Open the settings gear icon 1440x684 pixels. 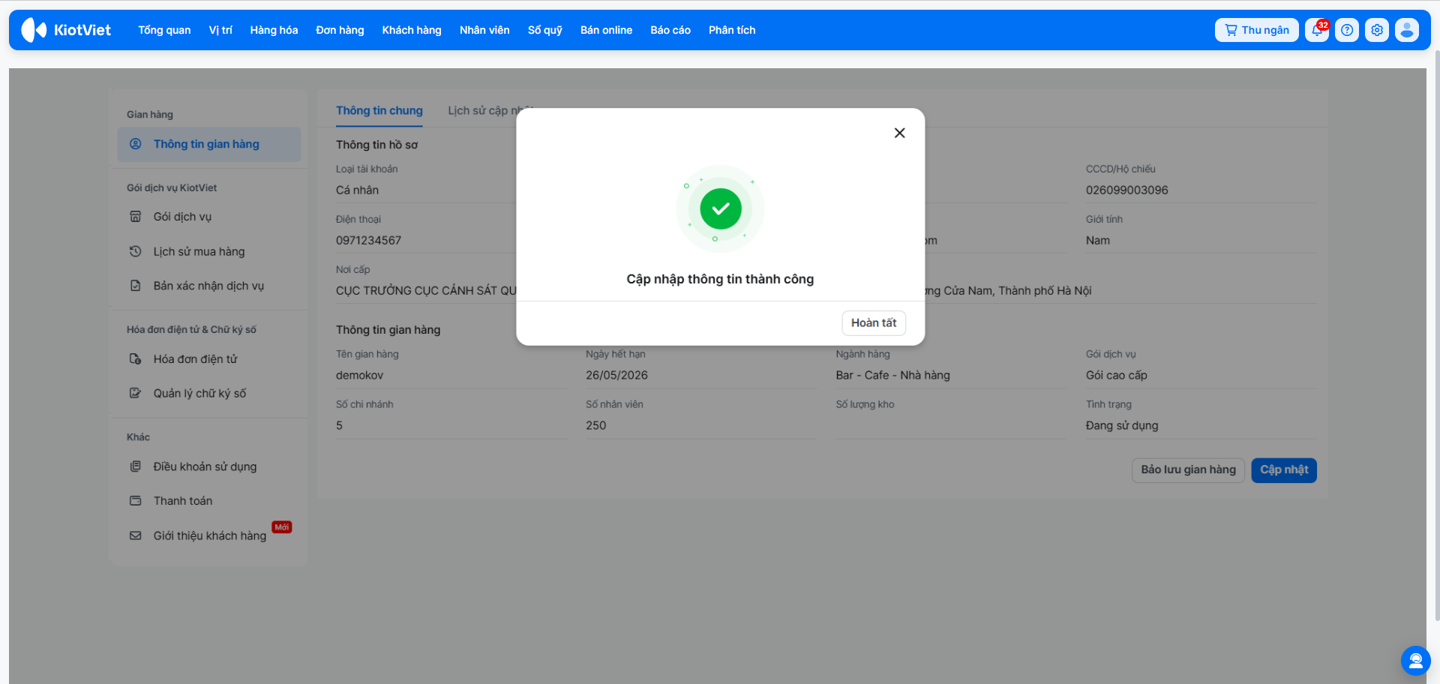tap(1377, 30)
